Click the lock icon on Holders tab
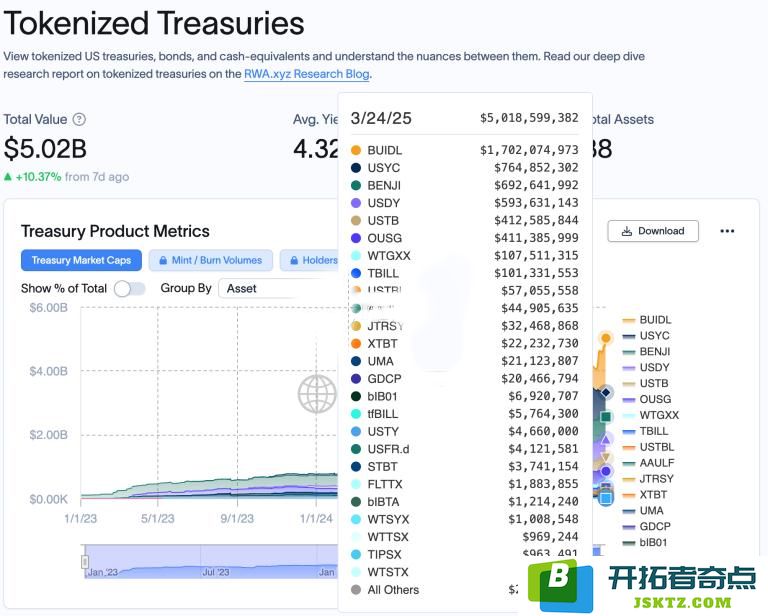This screenshot has height=616, width=768. [x=294, y=261]
